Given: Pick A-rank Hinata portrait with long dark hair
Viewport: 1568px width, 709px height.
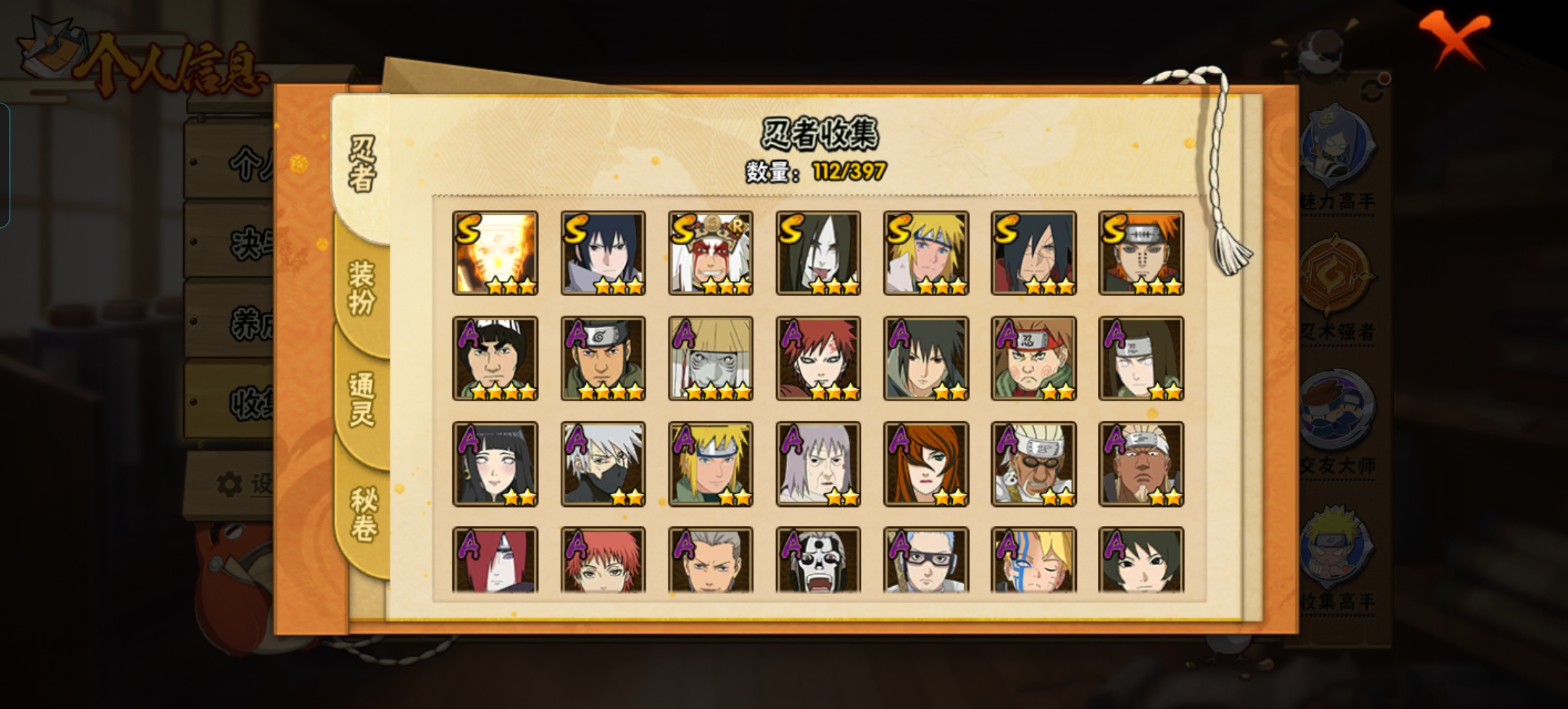Looking at the screenshot, I should coord(495,463).
